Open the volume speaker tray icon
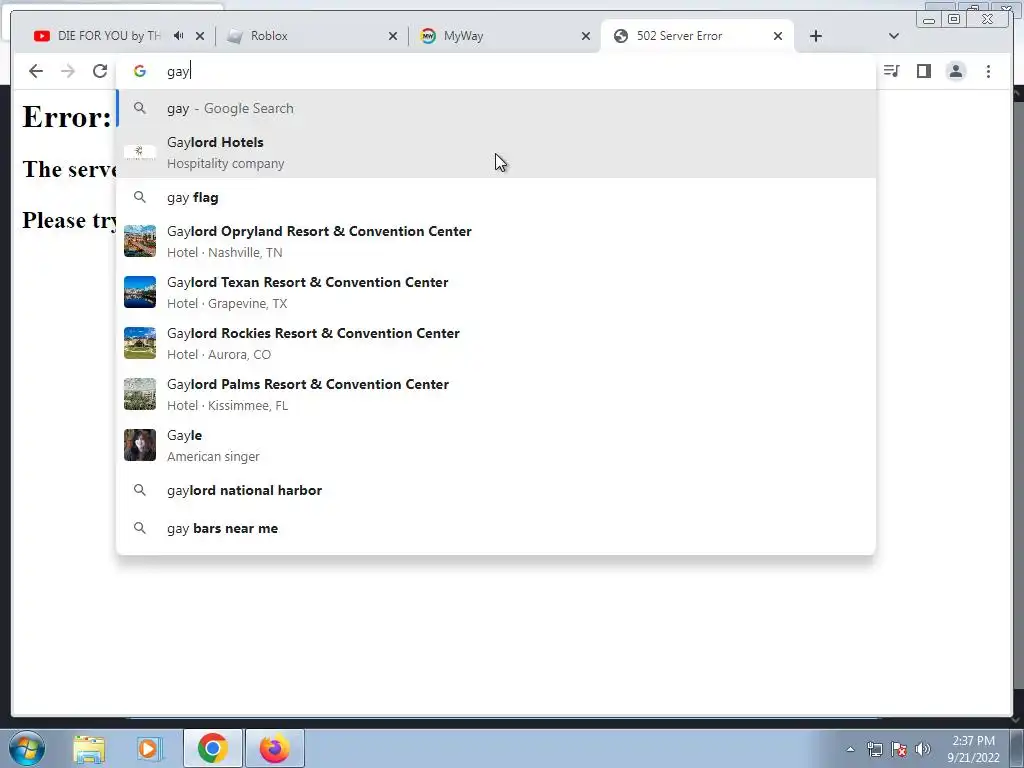 pyautogui.click(x=923, y=749)
